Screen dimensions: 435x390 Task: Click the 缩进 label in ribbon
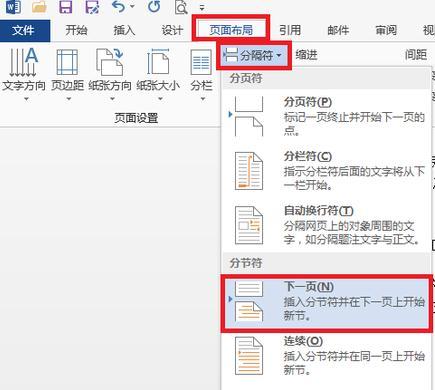point(306,55)
